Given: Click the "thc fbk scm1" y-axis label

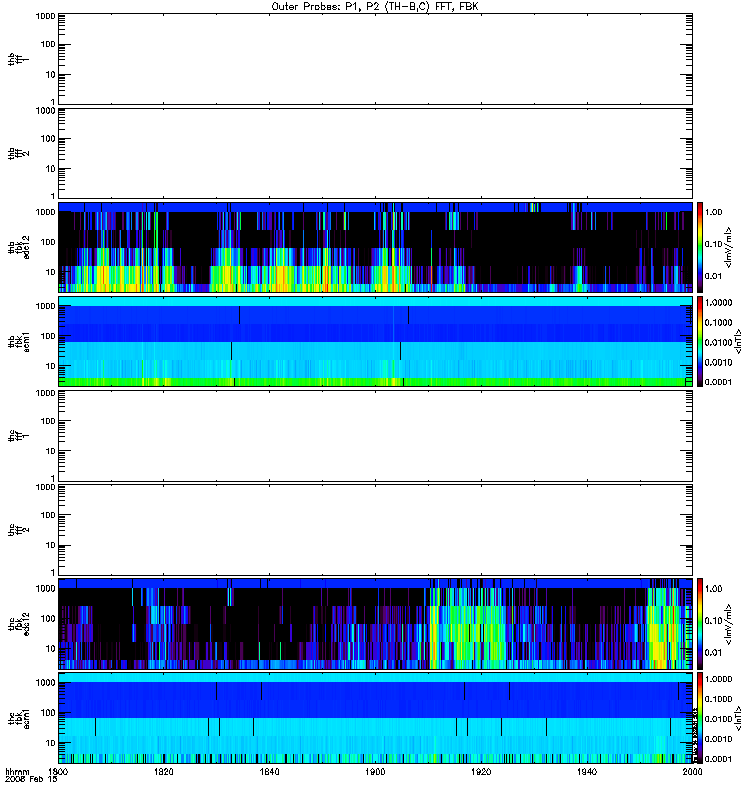Looking at the screenshot, I should point(18,718).
